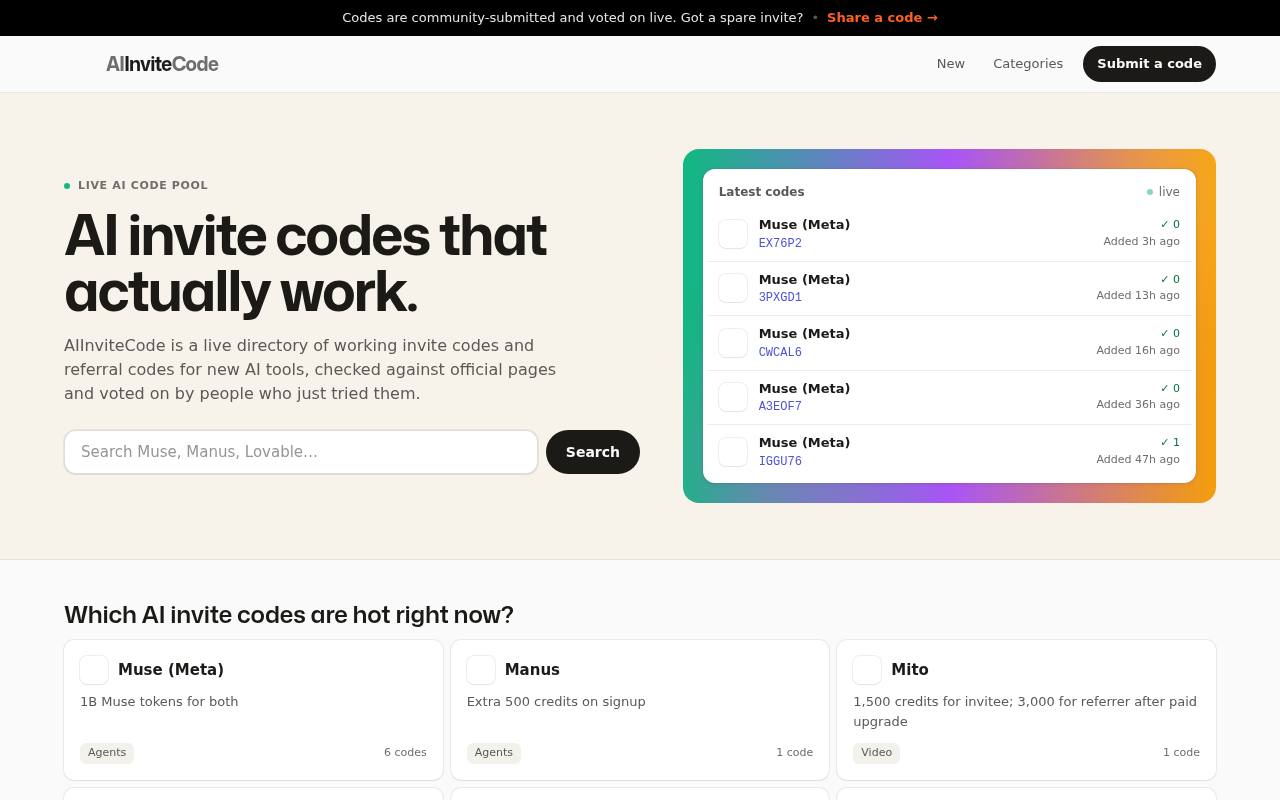The image size is (1280, 800).
Task: Click the AllInviteCode logo
Action: coord(162,64)
